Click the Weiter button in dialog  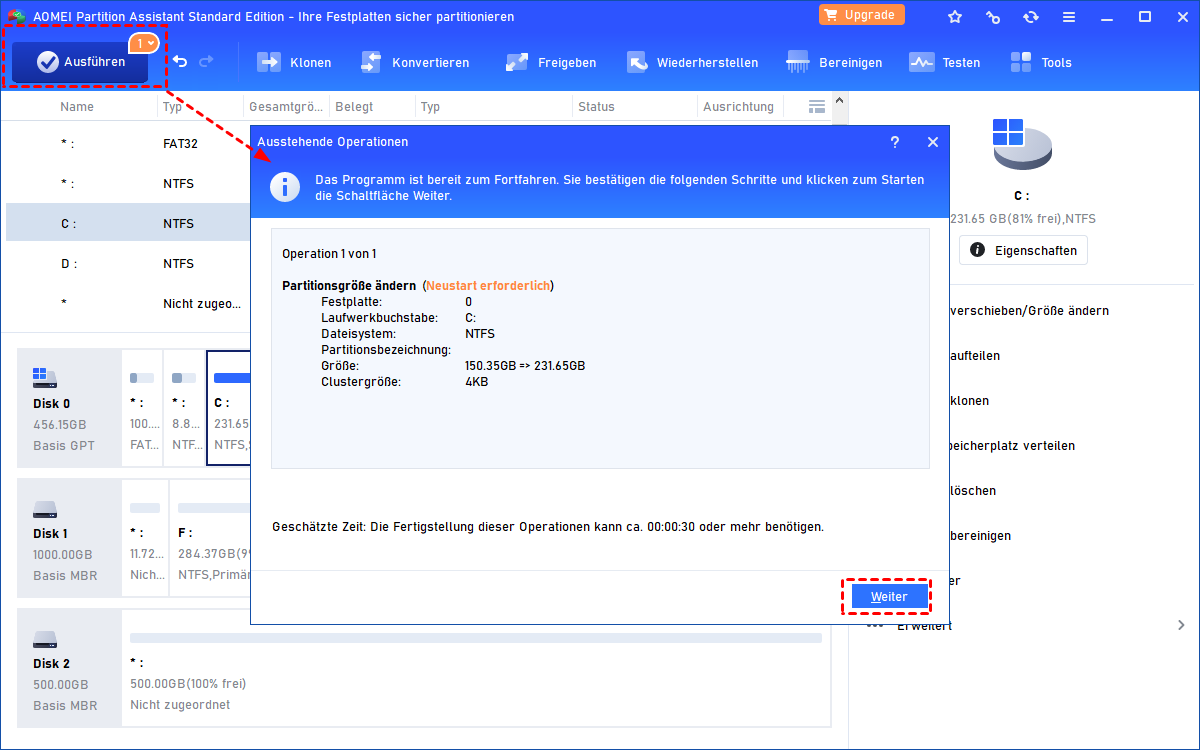[889, 596]
